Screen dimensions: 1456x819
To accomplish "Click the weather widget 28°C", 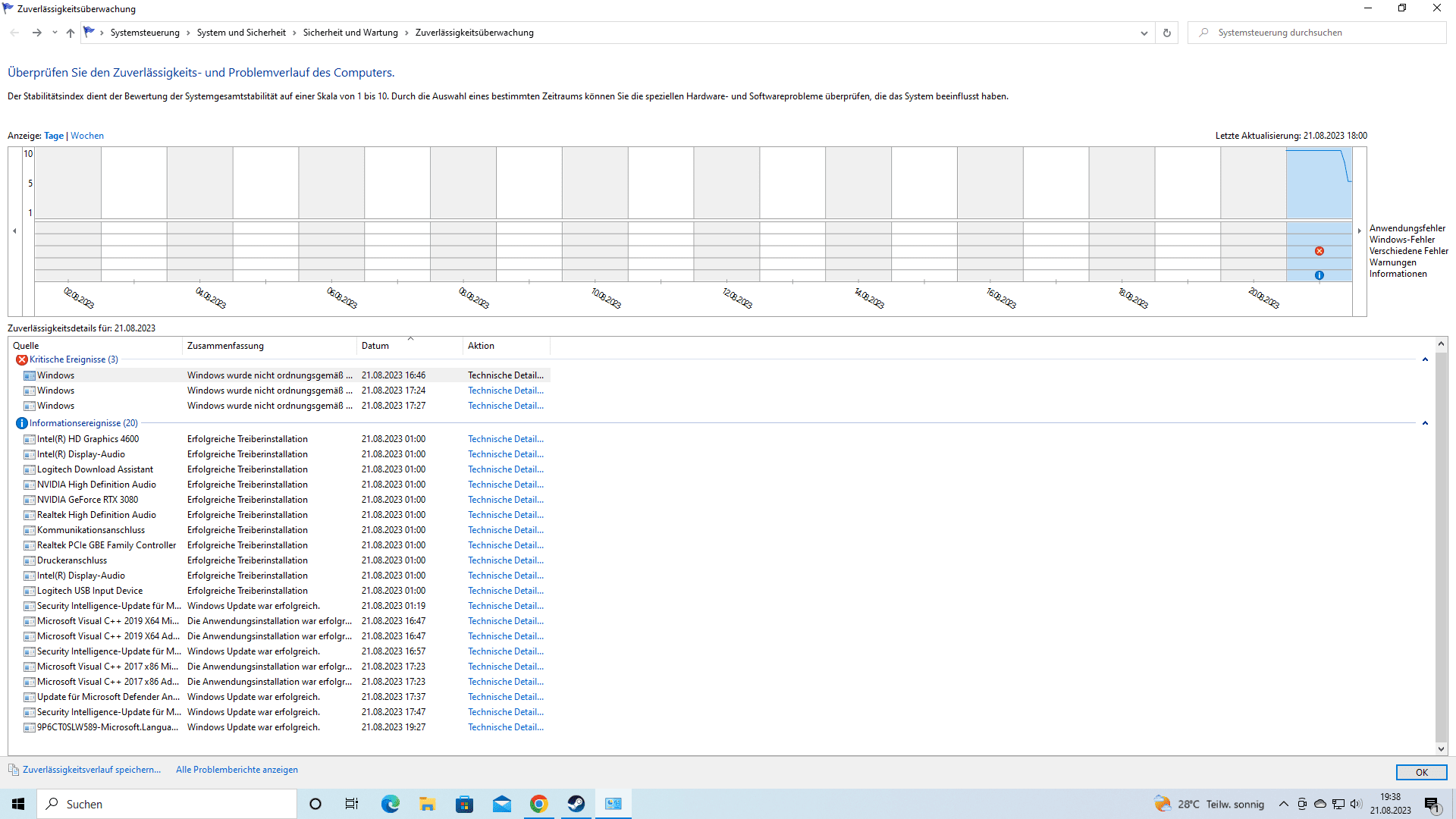I will point(1210,804).
